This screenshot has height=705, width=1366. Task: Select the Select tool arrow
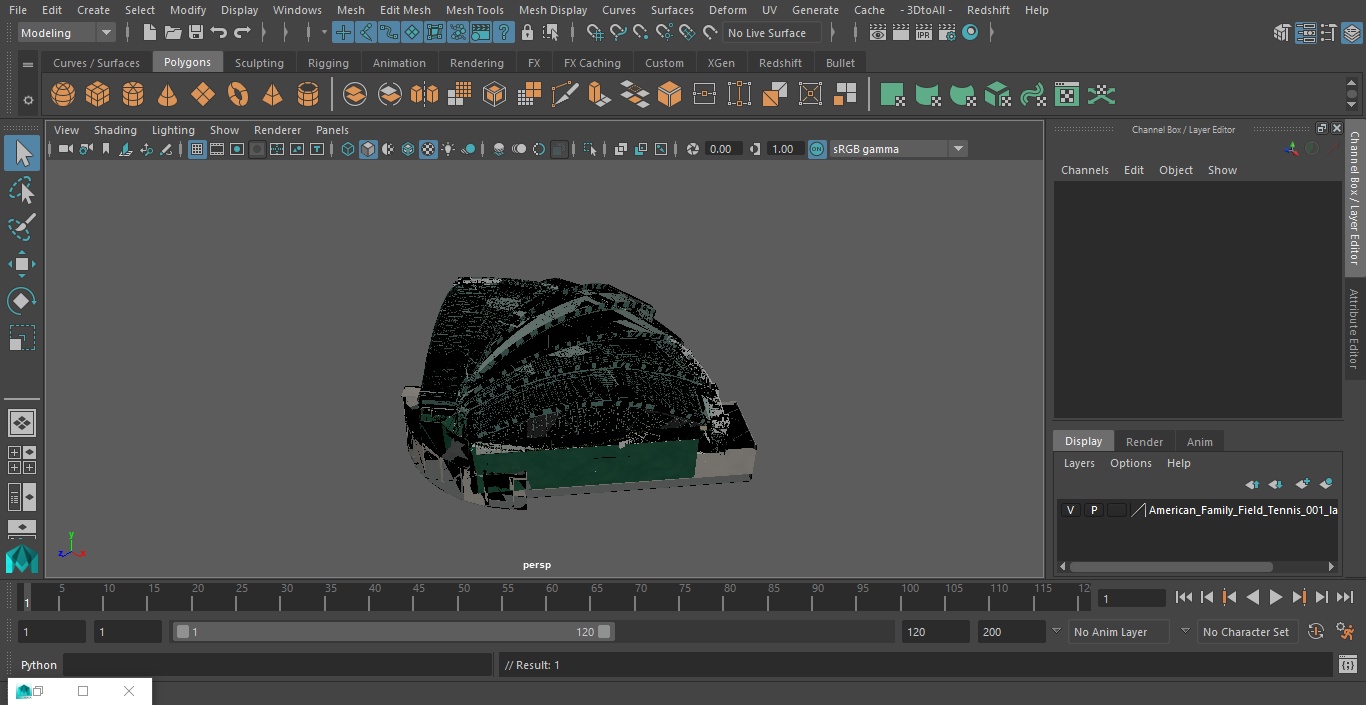[x=22, y=153]
